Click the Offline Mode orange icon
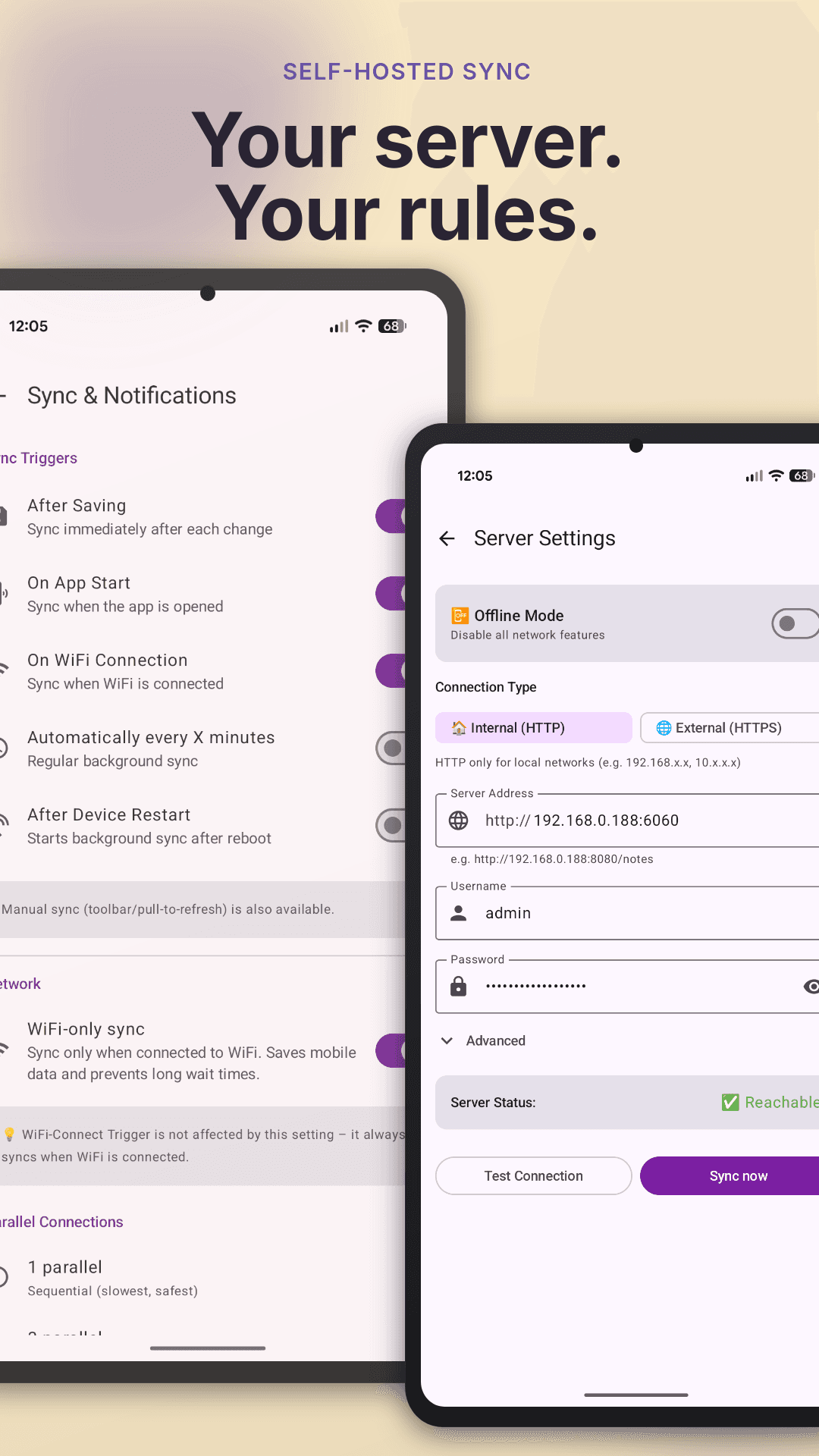Screen dimensions: 819x1456 tap(460, 615)
